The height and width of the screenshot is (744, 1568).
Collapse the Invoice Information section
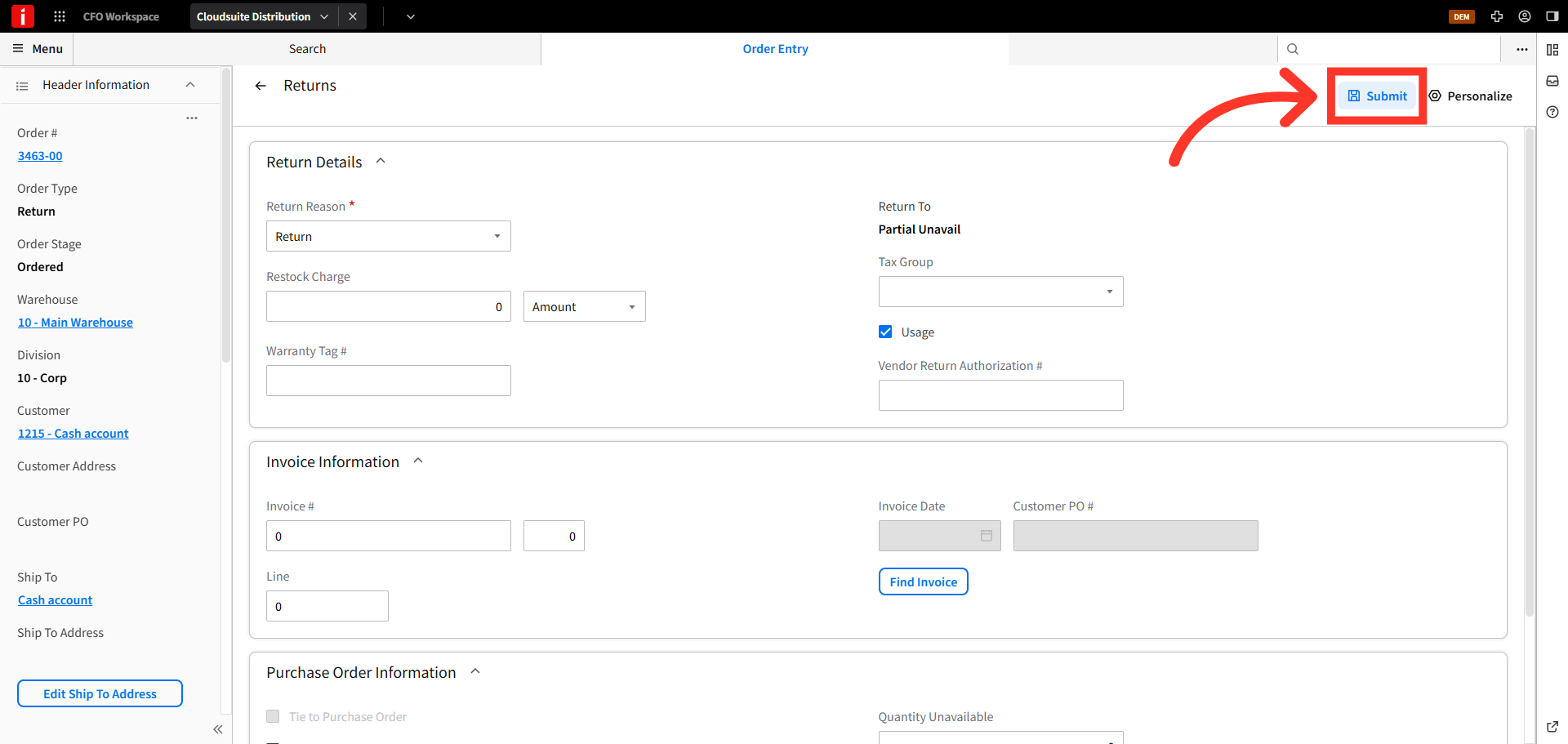418,461
